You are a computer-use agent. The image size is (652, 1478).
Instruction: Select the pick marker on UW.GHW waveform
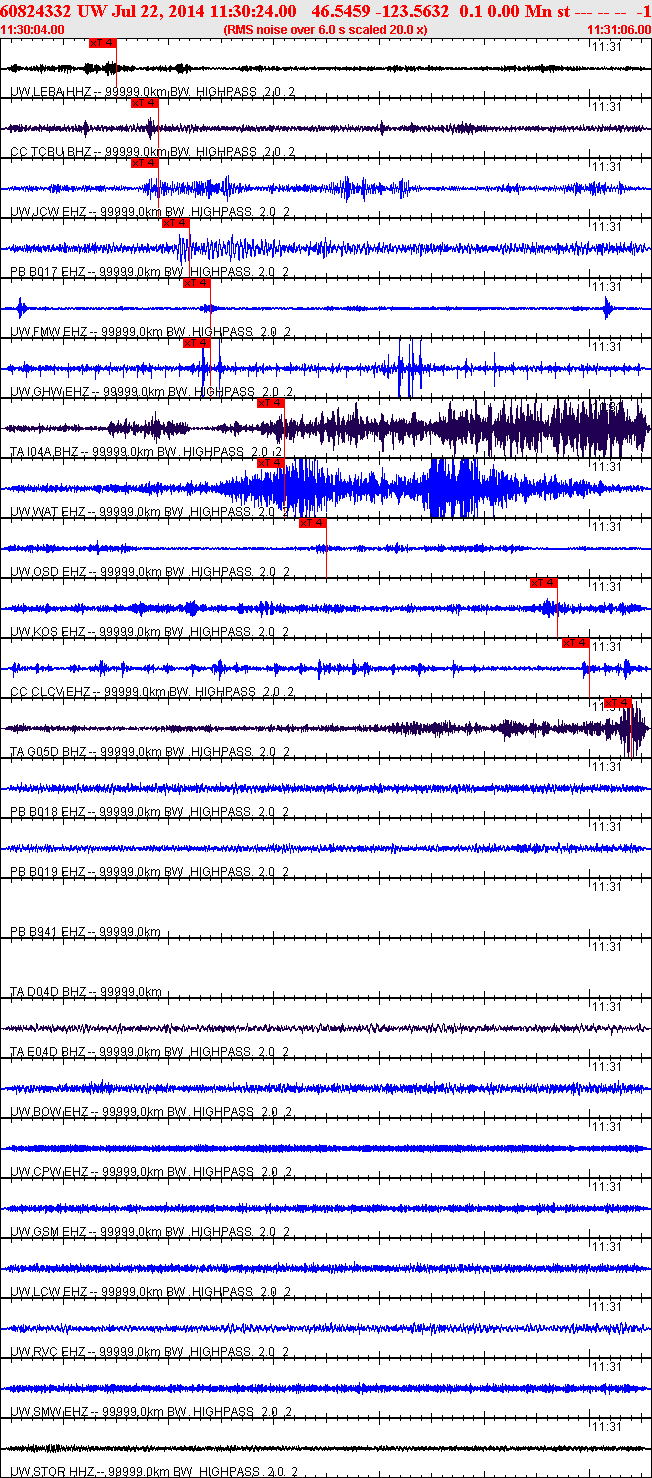point(196,343)
